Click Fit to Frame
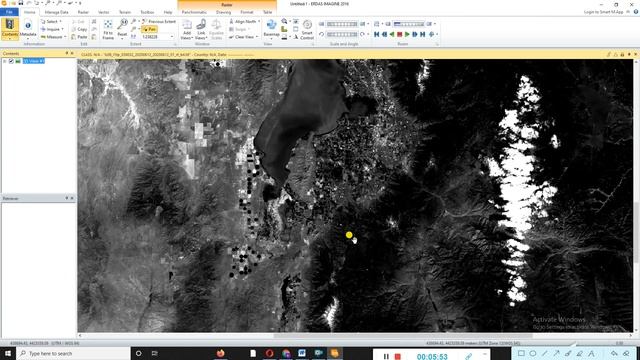640x360 pixels. pyautogui.click(x=108, y=29)
